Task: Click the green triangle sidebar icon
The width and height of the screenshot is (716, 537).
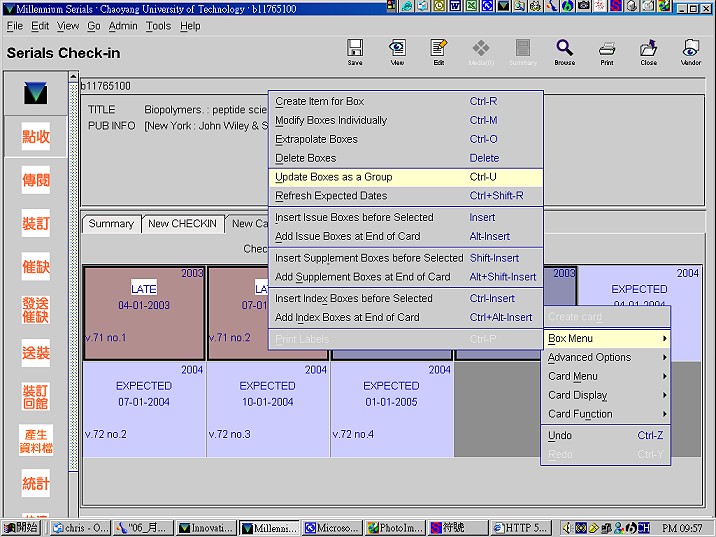Action: (36, 94)
